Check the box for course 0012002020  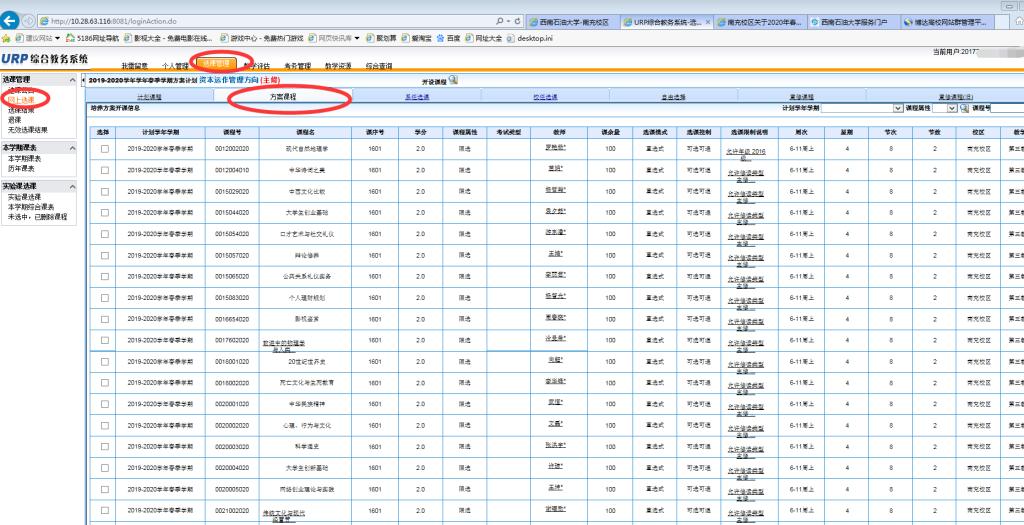[x=104, y=148]
